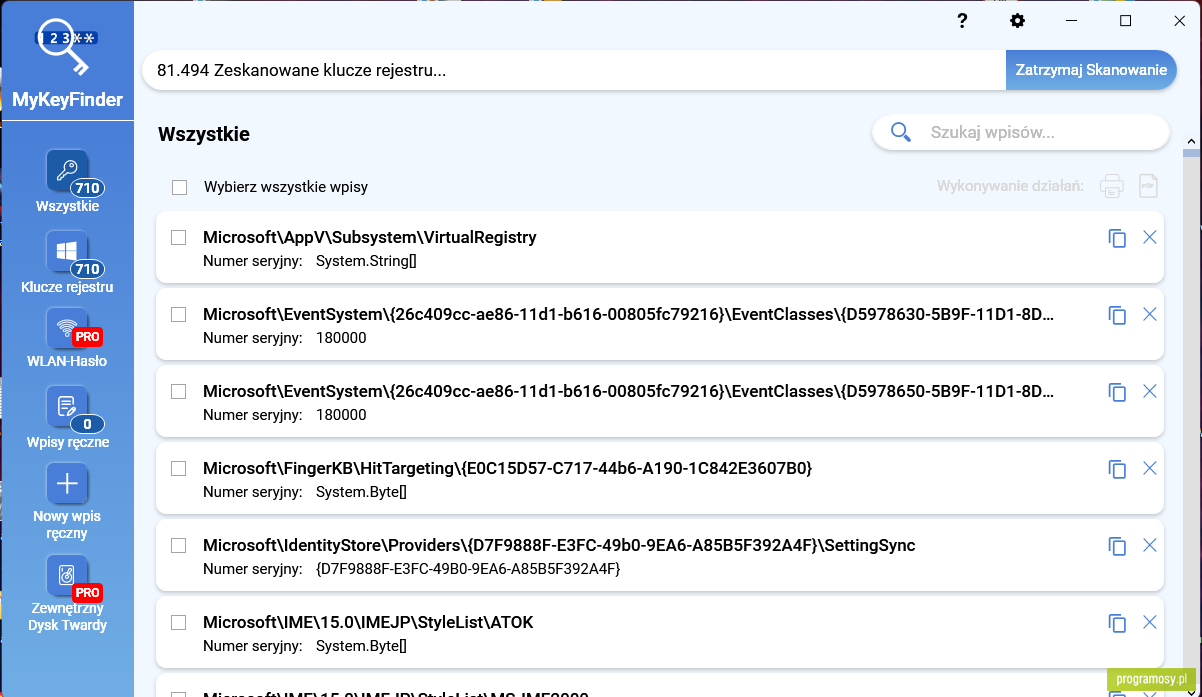
Task: Open the help question mark
Action: coord(962,21)
